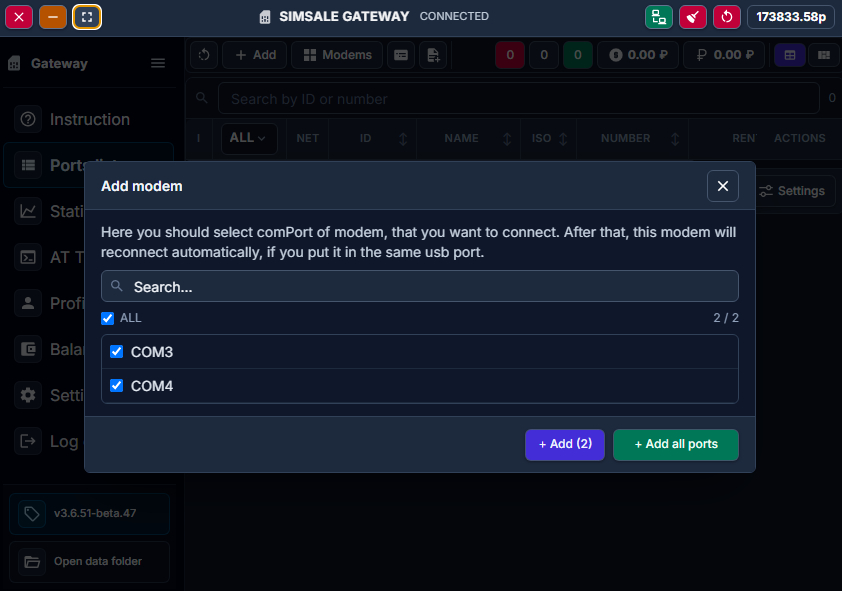Screen dimensions: 842x591
Task: Click the red 0 counter badge
Action: pyautogui.click(x=510, y=55)
